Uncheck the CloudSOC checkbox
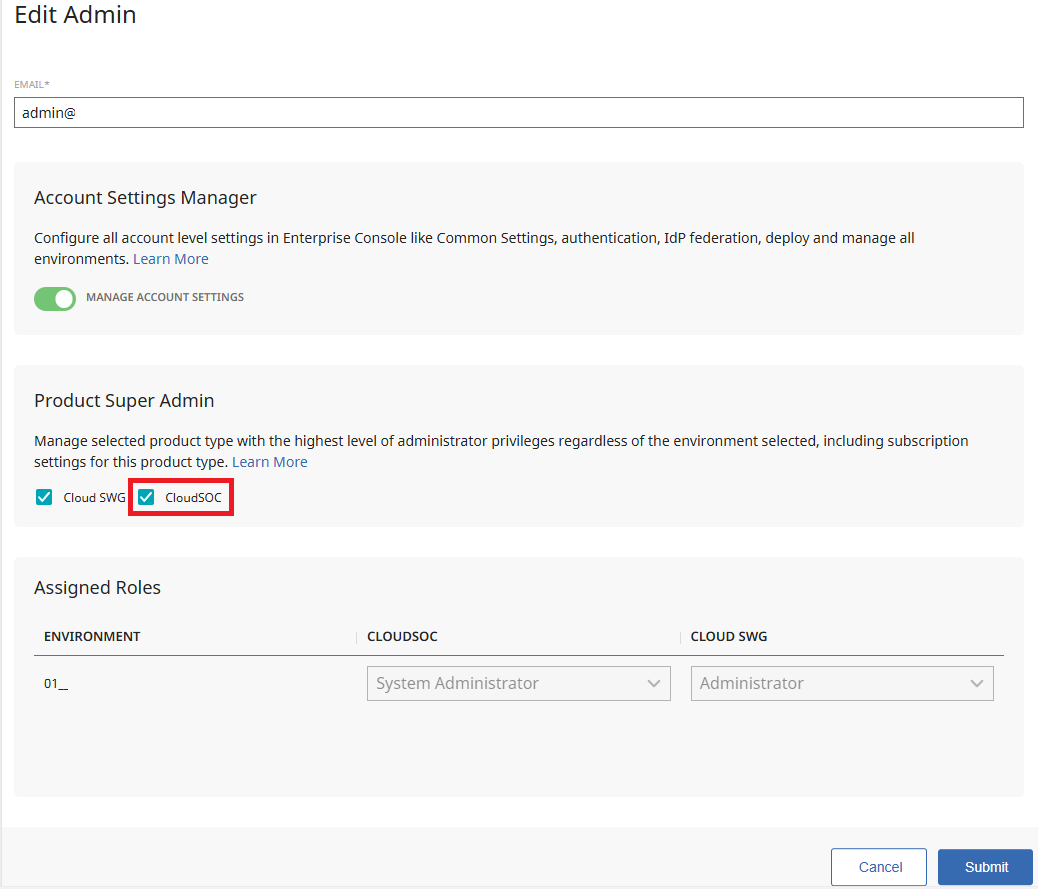This screenshot has height=889, width=1038. (147, 497)
